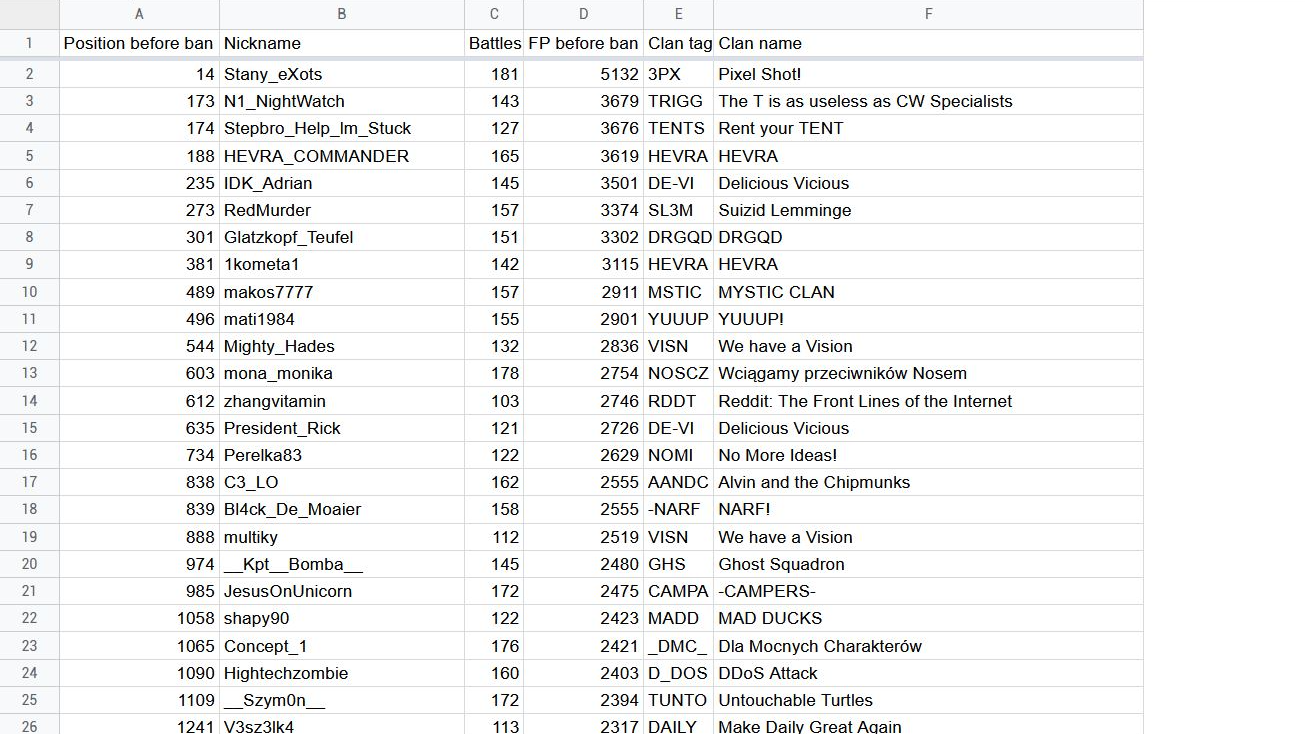Select the cell '-CAMPERS-'
The image size is (1305, 734).
[x=929, y=591]
